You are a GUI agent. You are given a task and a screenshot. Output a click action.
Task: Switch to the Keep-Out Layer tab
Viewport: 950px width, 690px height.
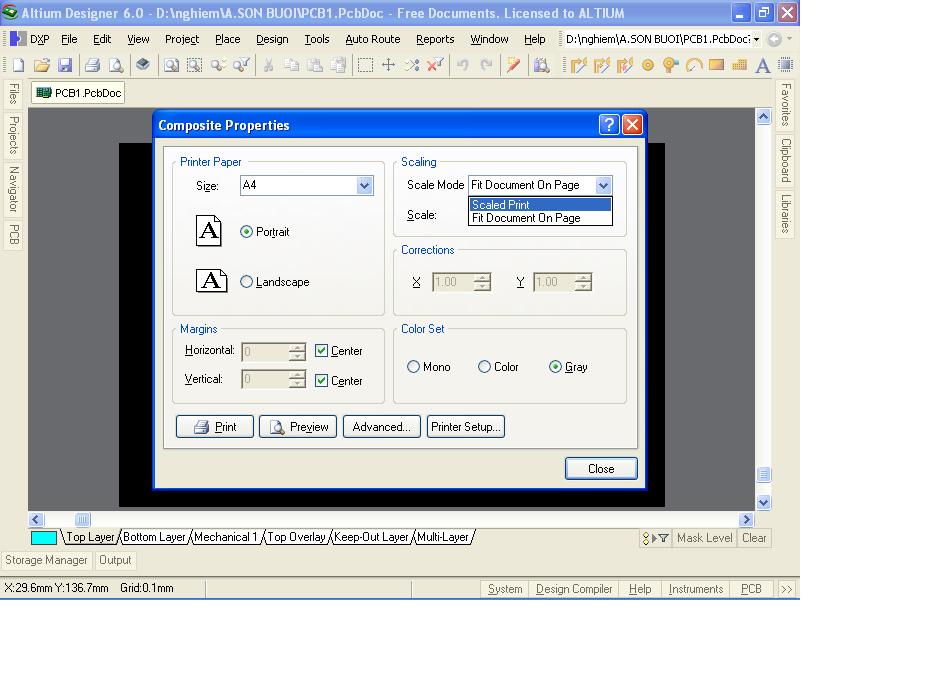(x=371, y=537)
